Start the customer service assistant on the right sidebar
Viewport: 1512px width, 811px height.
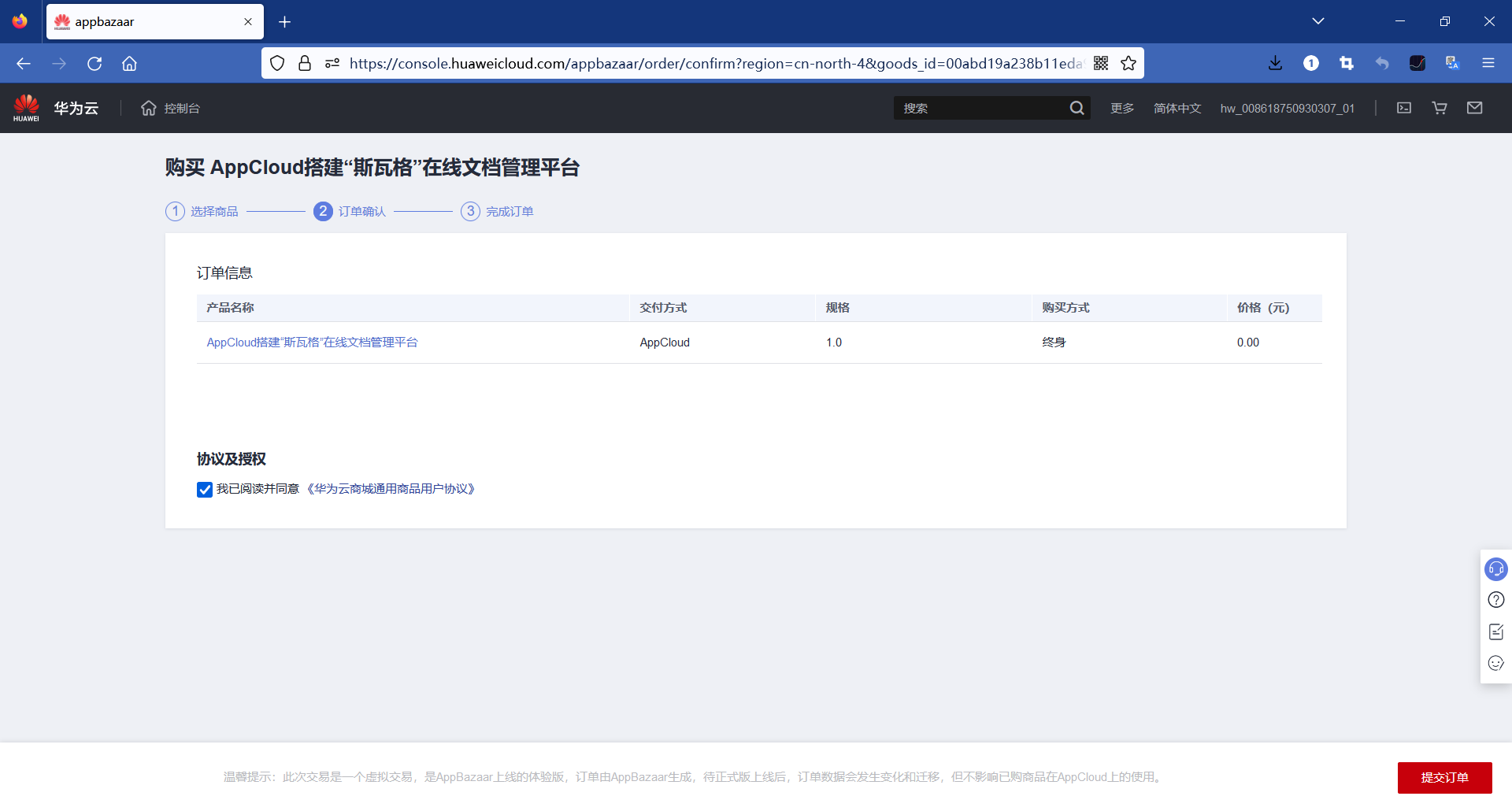1495,568
